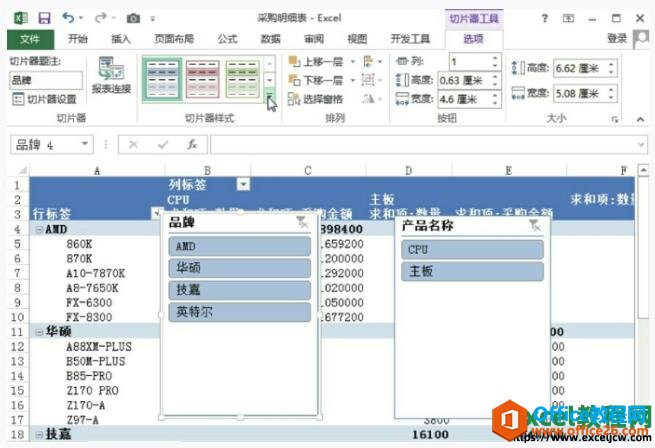Select the green slicer style thumbnail

(243, 79)
